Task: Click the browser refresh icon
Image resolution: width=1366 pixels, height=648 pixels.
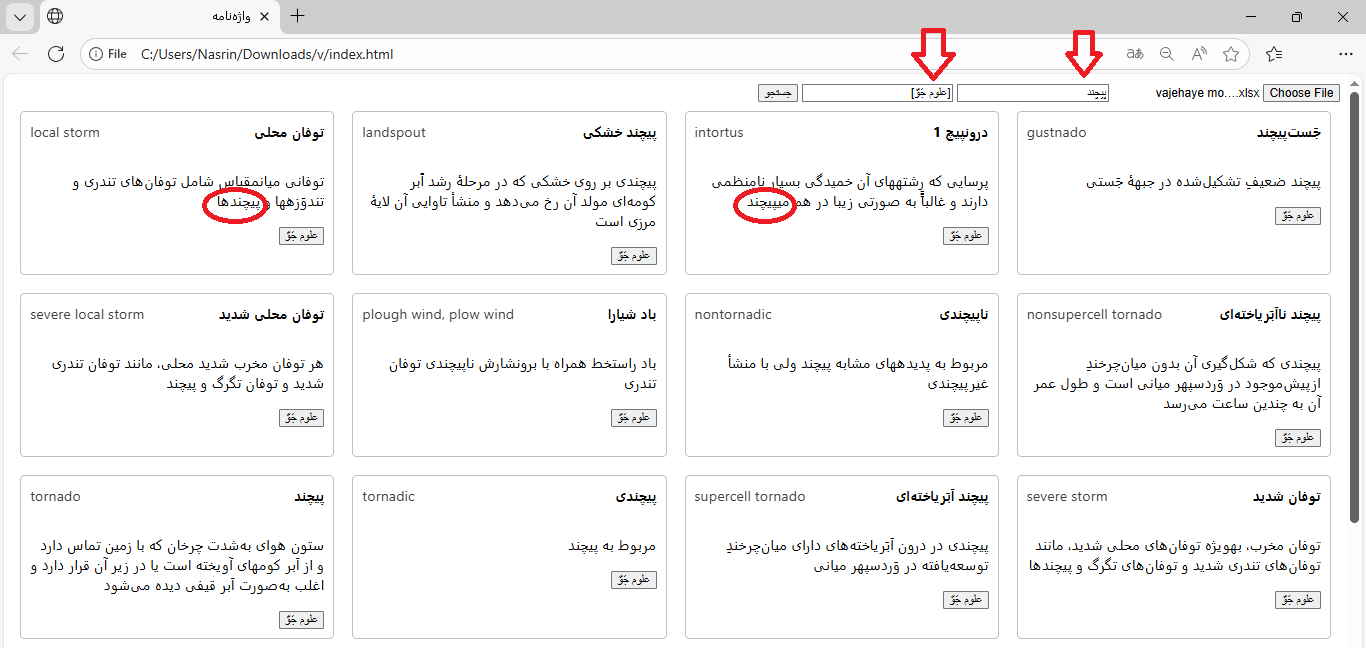Action: [56, 54]
